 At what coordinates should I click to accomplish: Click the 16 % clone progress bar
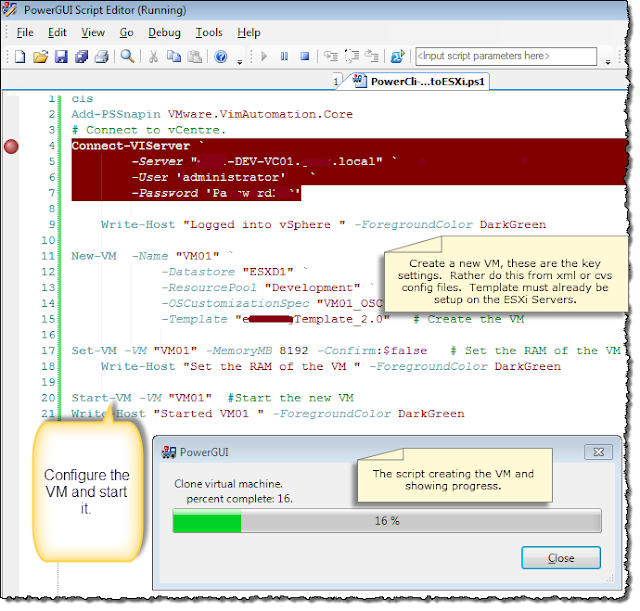(x=387, y=520)
